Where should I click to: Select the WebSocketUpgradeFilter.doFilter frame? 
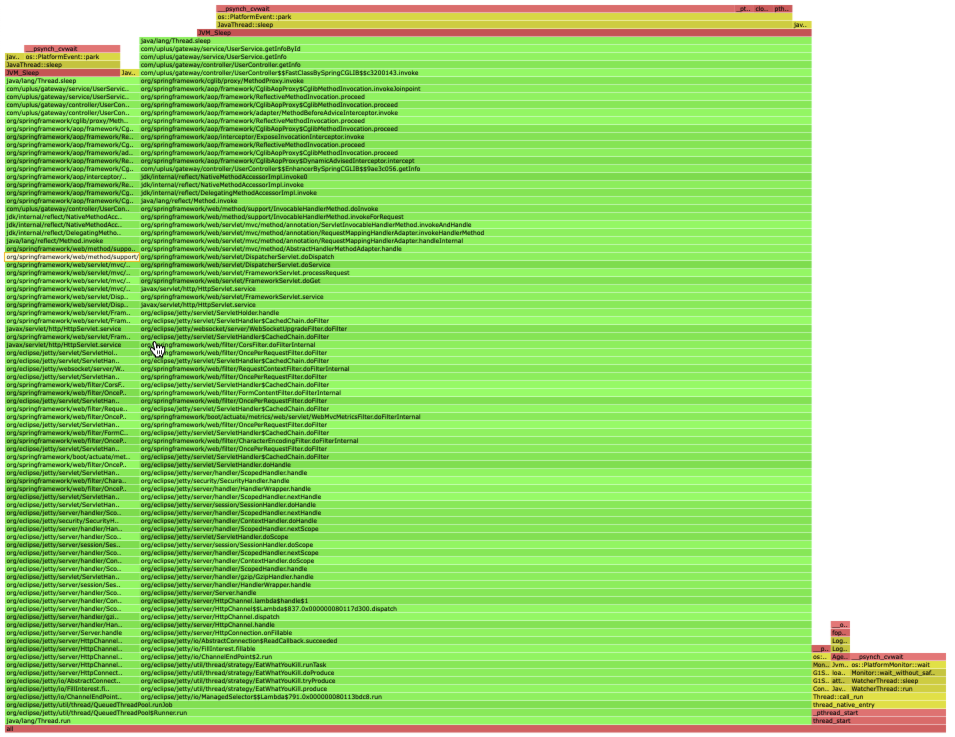coord(475,329)
